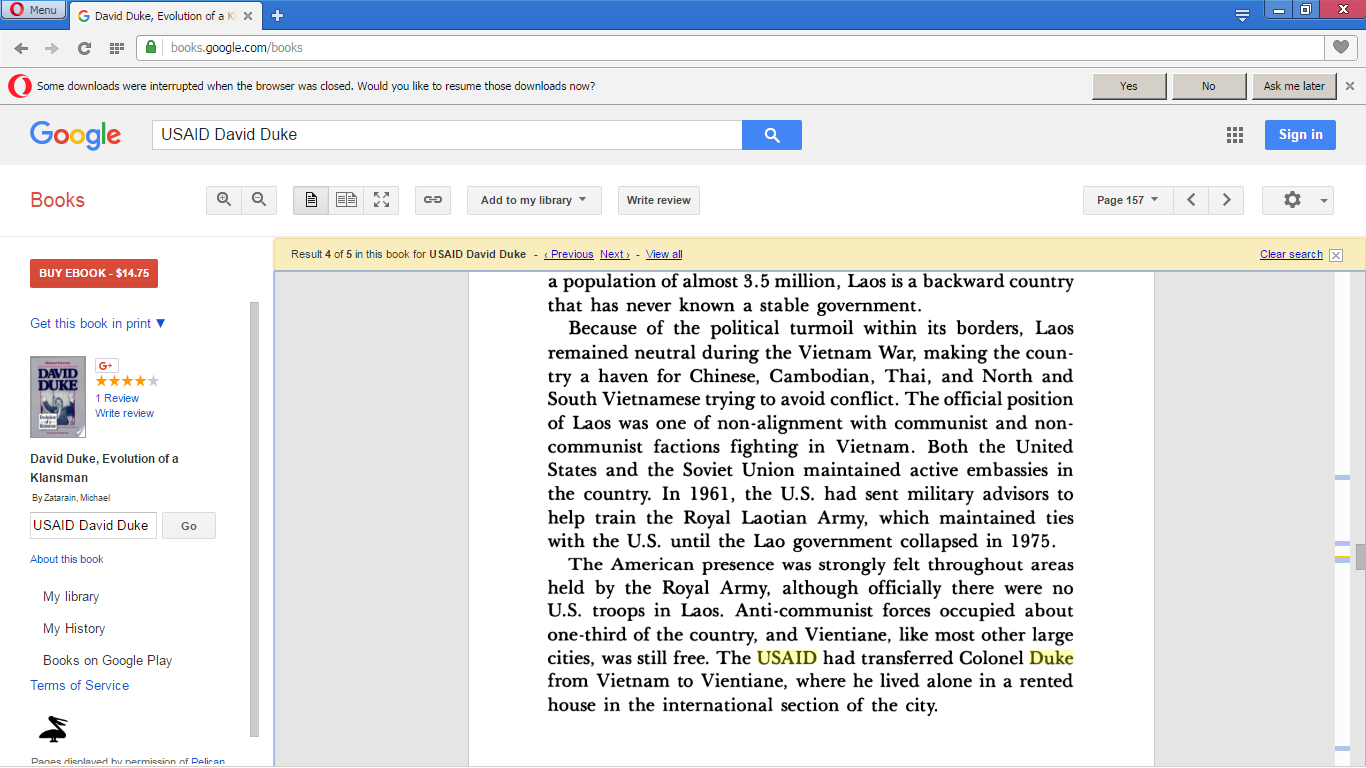
Task: Click the star rating
Action: pos(127,381)
